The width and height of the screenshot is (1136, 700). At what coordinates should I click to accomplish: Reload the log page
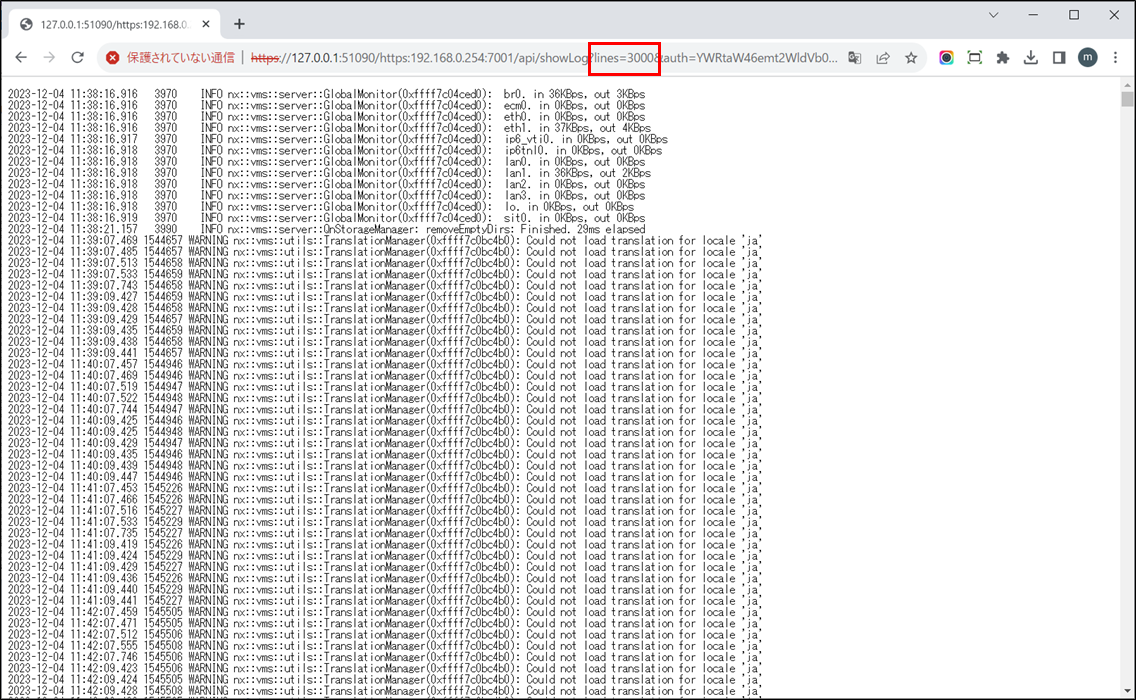[x=77, y=59]
